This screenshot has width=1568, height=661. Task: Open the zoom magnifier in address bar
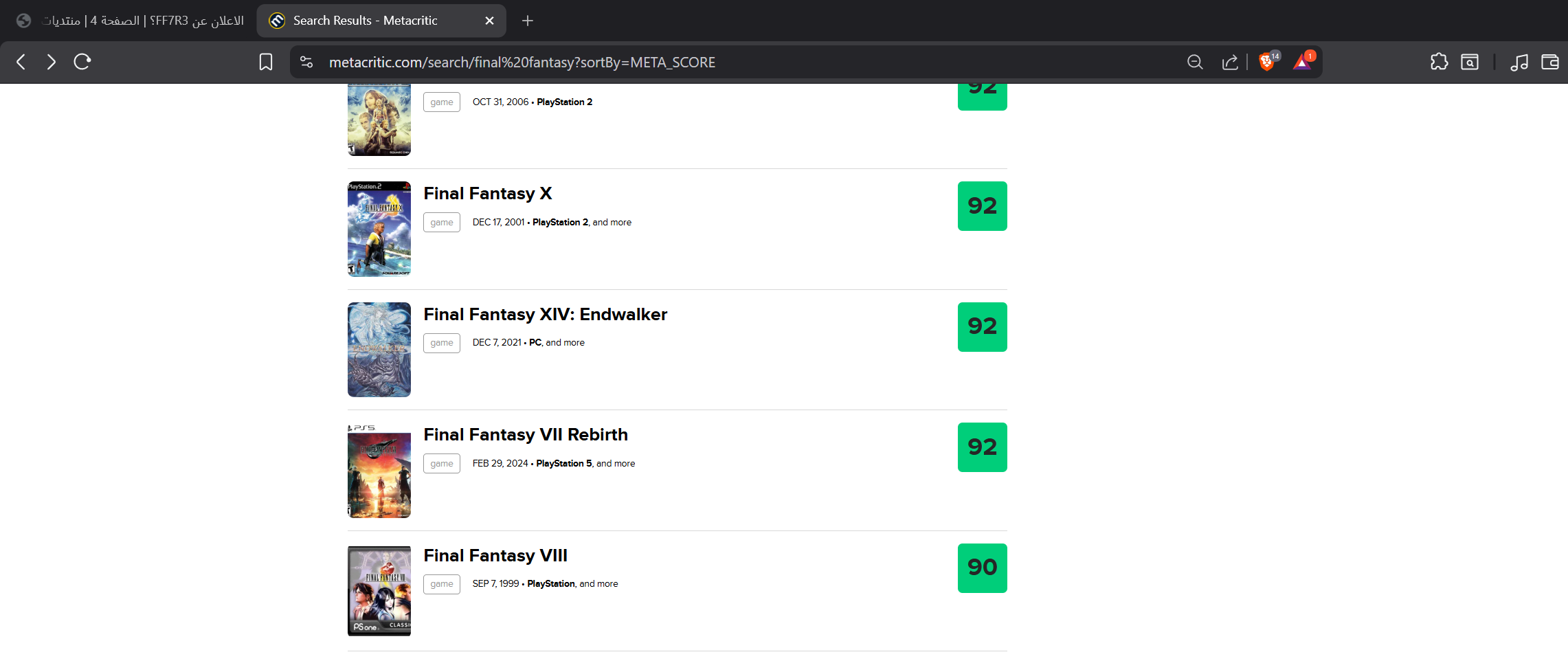pos(1195,62)
